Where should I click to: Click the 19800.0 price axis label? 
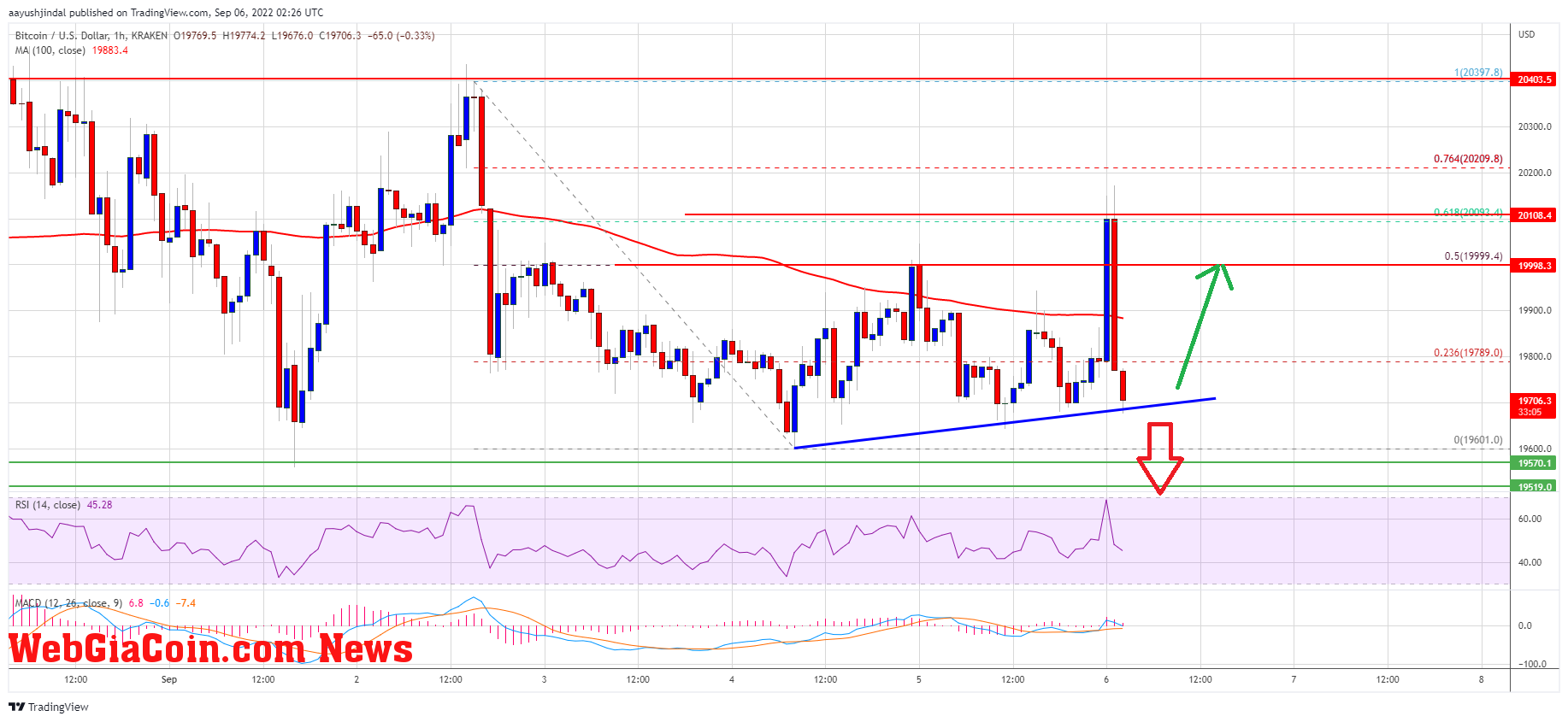coord(1534,357)
